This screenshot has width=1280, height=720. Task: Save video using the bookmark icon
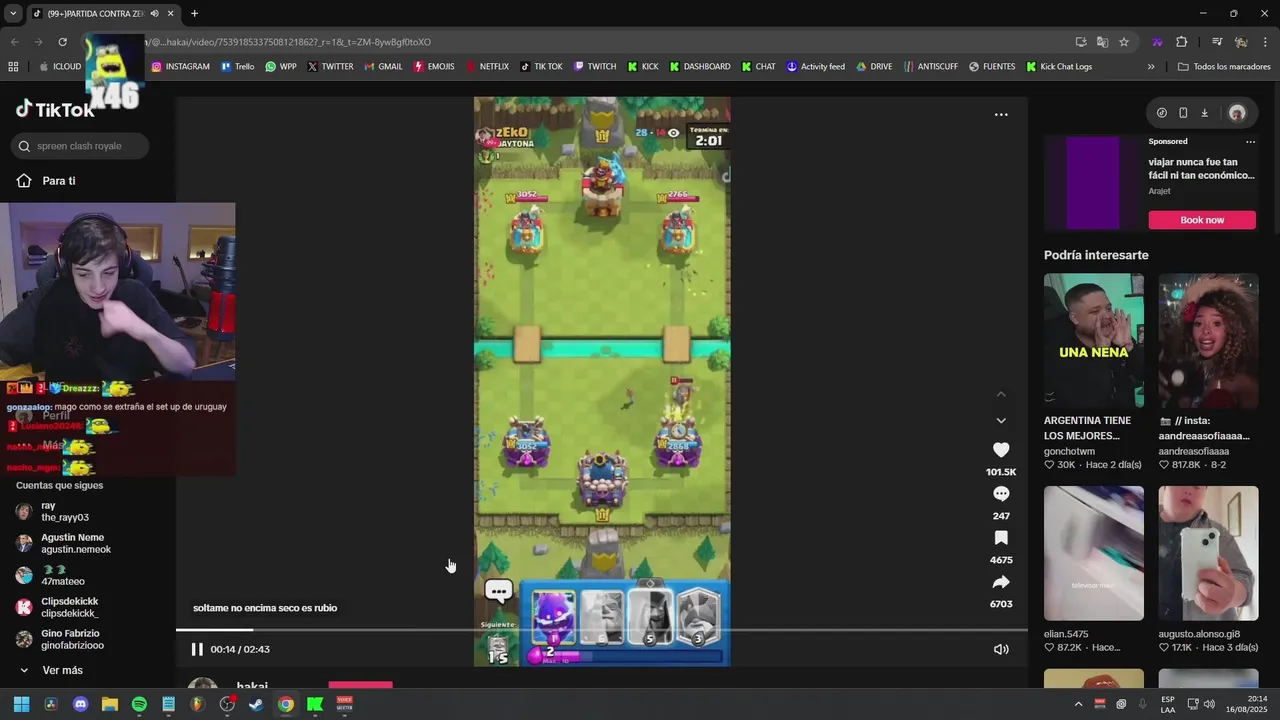pos(1001,538)
